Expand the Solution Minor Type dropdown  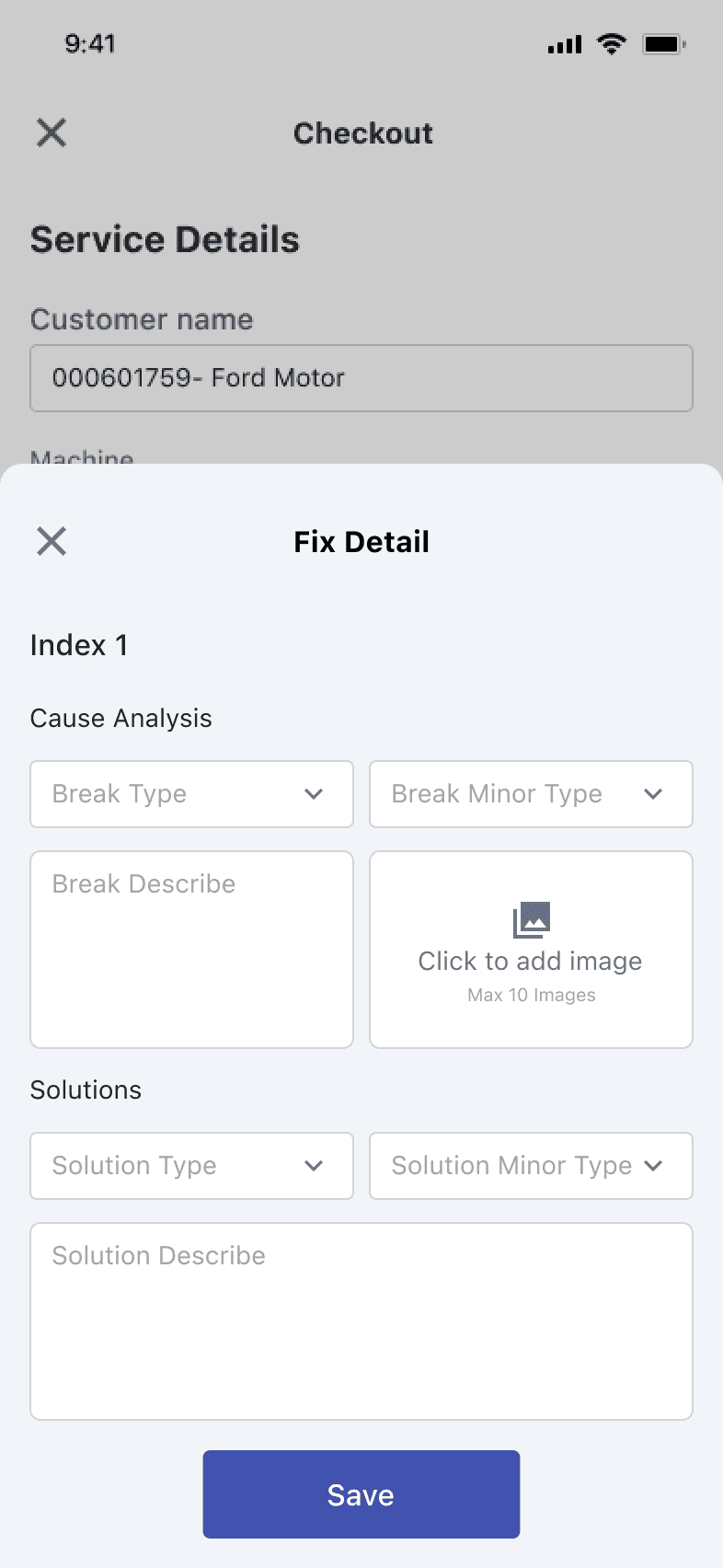531,1166
